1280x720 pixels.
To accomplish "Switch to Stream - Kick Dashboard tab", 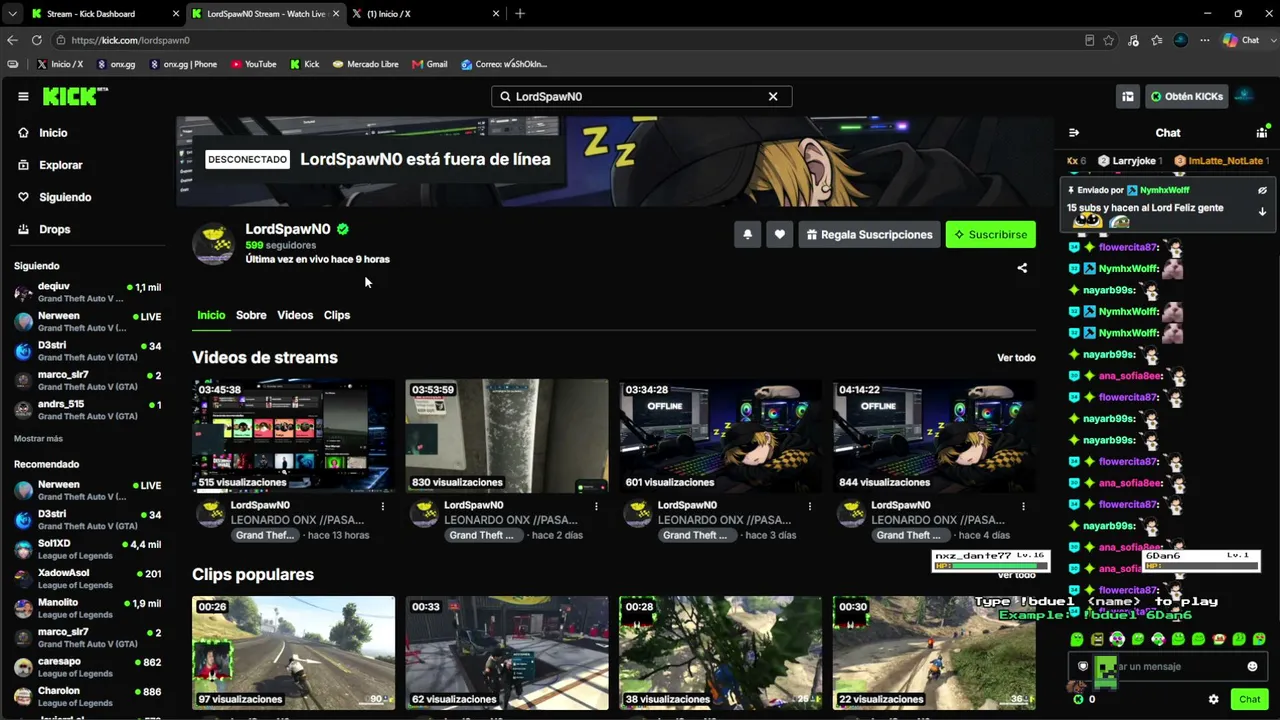I will point(104,14).
